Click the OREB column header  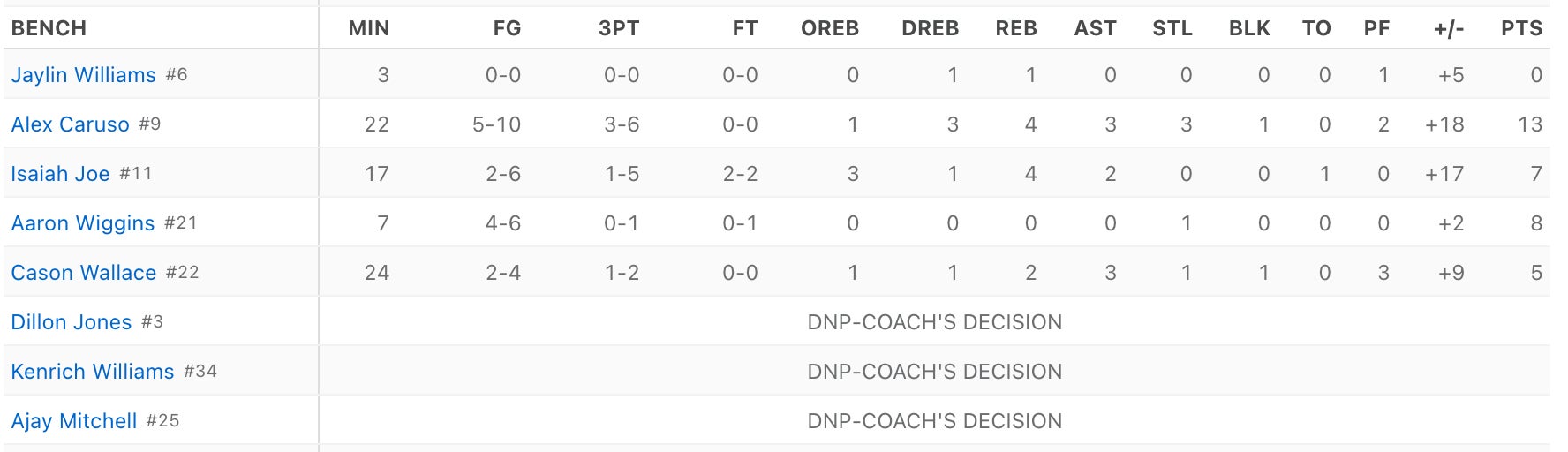click(829, 28)
